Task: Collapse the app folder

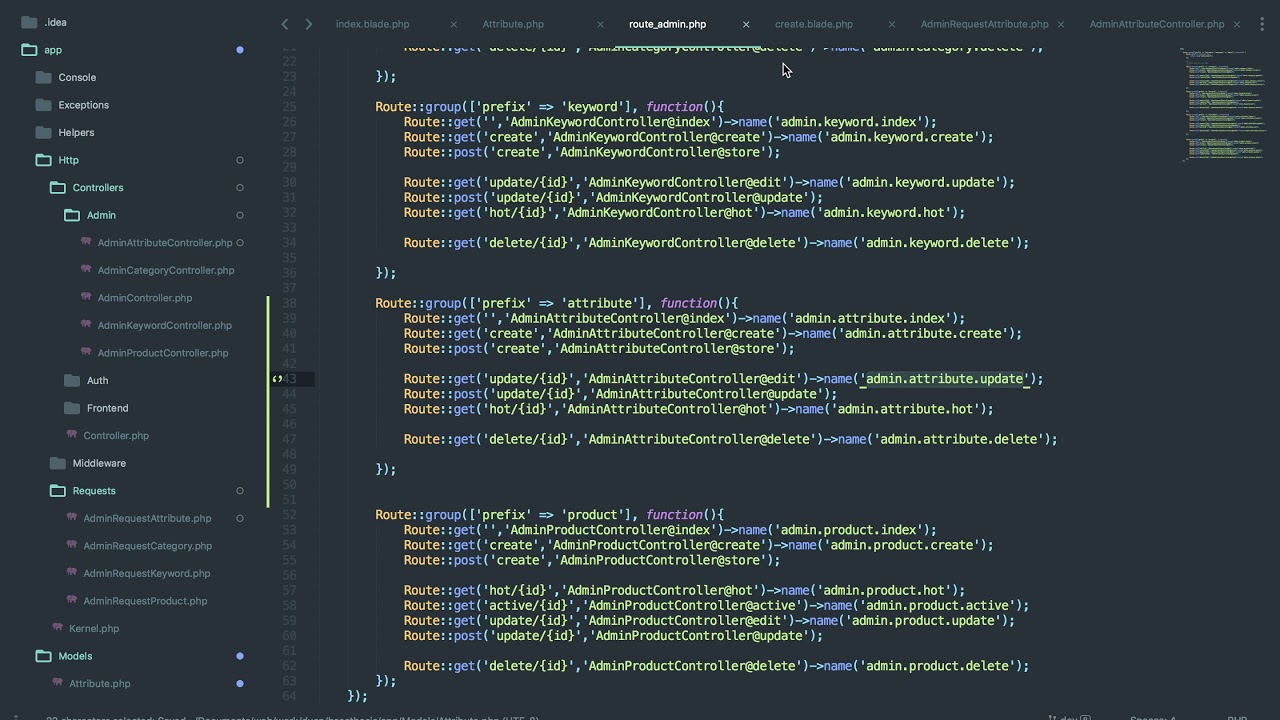Action: (x=29, y=50)
